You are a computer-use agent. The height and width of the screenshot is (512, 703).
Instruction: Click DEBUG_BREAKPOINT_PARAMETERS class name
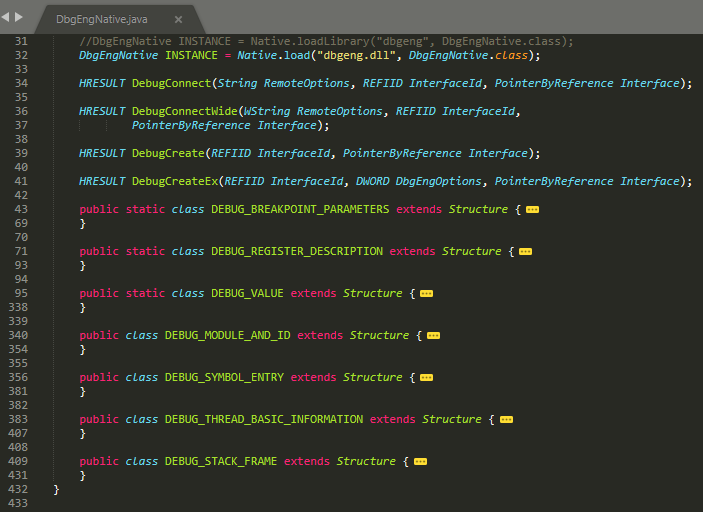300,209
